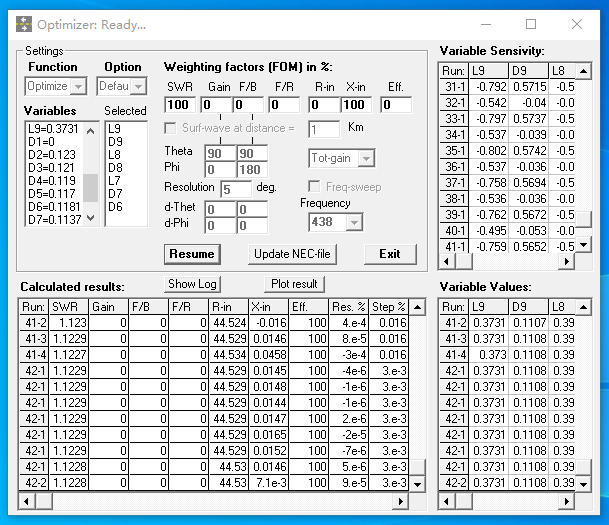Open the Show Log button
The width and height of the screenshot is (609, 525).
tap(192, 284)
